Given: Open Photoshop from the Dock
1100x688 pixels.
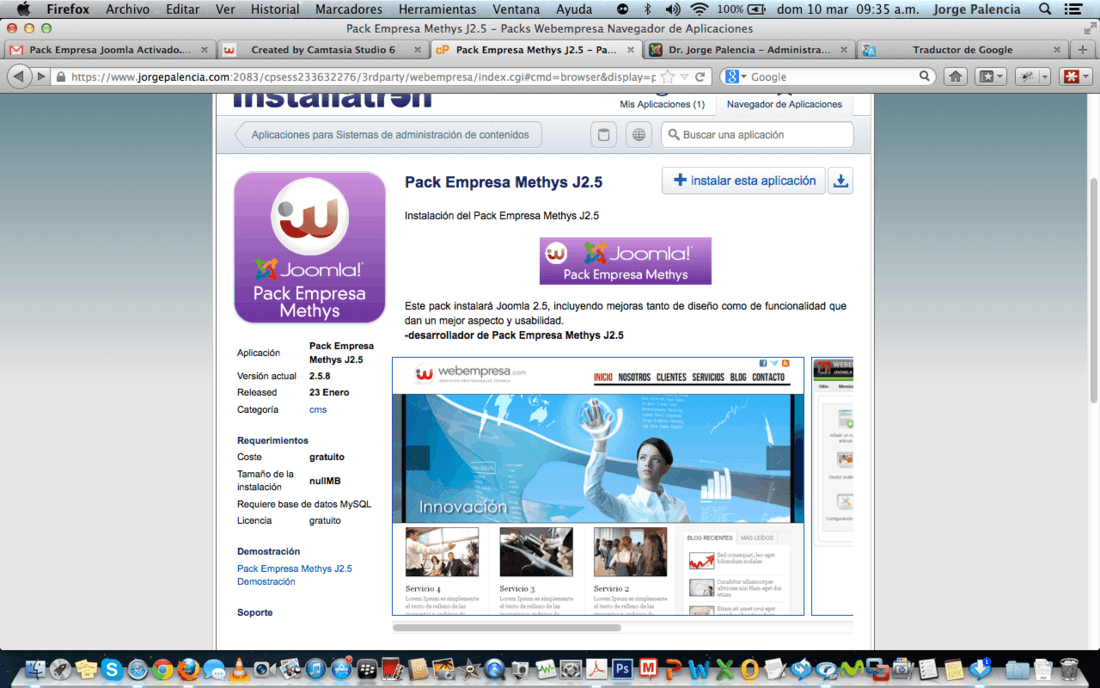Looking at the screenshot, I should point(622,670).
